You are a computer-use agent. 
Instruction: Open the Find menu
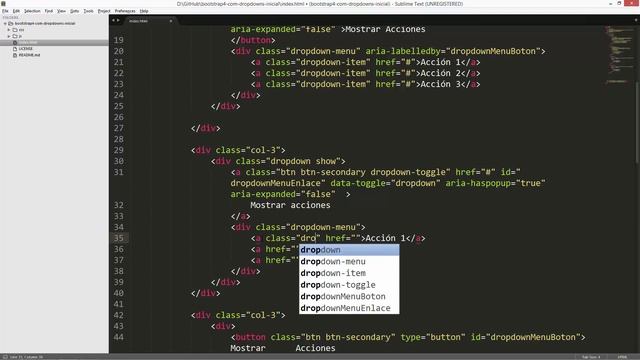click(x=49, y=11)
